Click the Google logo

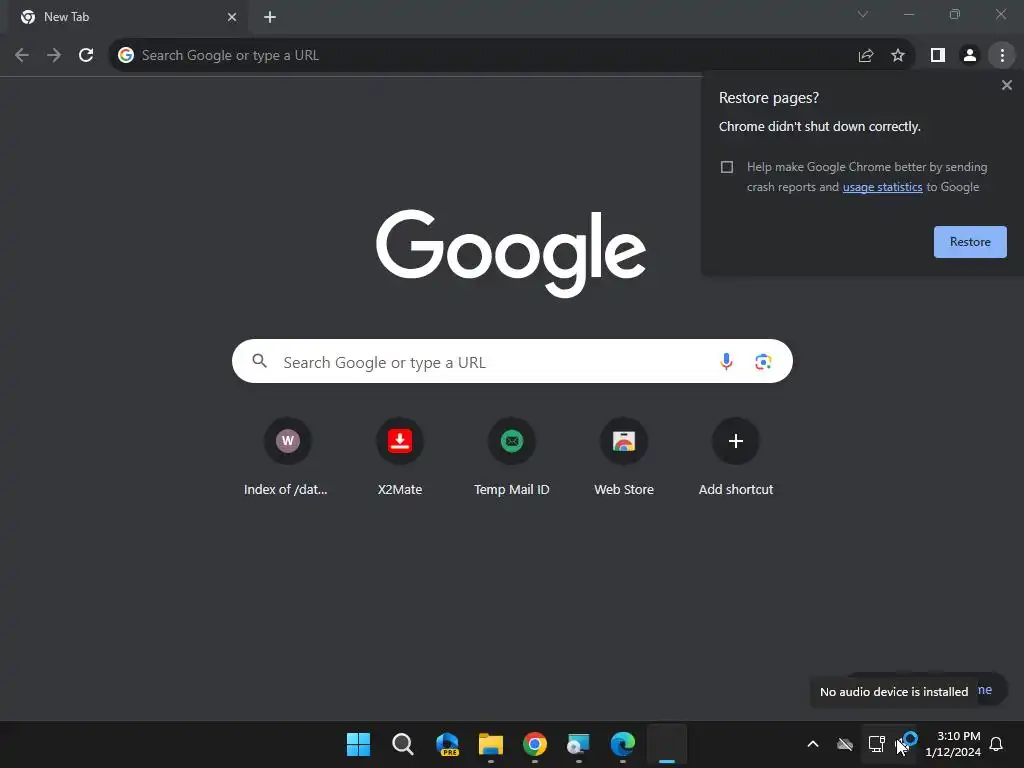511,253
